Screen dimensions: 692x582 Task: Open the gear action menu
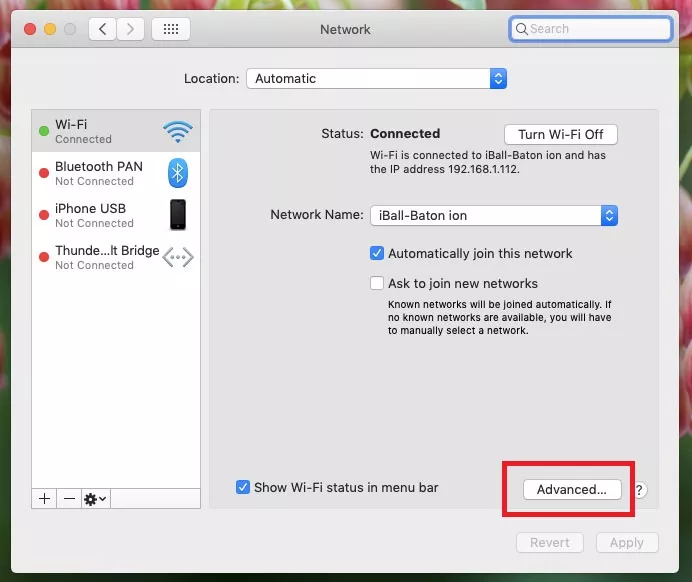96,499
